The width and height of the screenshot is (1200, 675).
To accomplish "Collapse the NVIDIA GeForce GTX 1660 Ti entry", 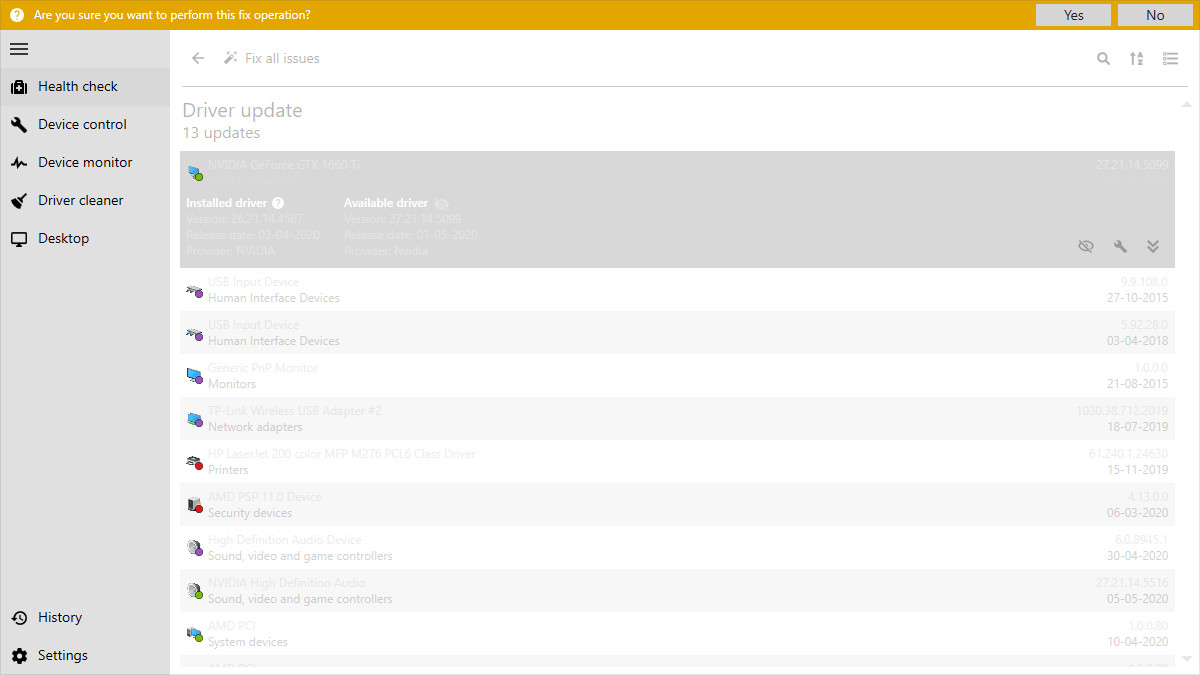I will click(x=1152, y=245).
